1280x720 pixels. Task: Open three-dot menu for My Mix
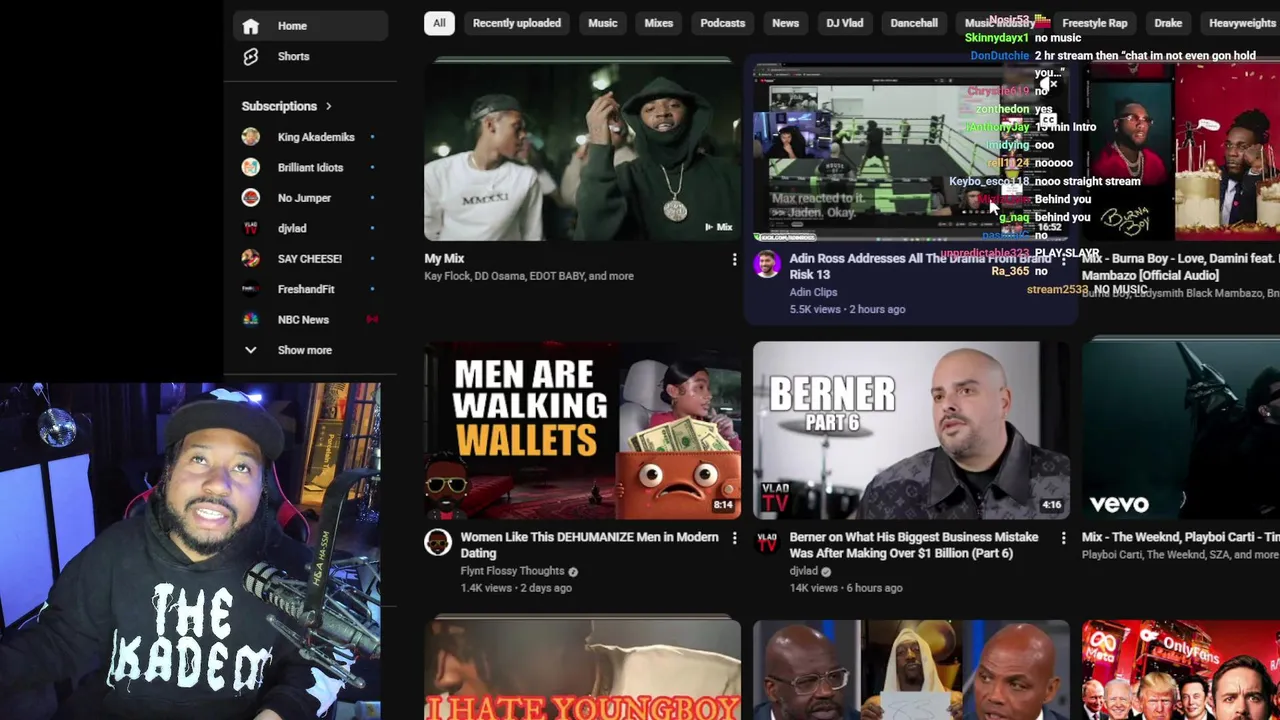click(x=734, y=260)
